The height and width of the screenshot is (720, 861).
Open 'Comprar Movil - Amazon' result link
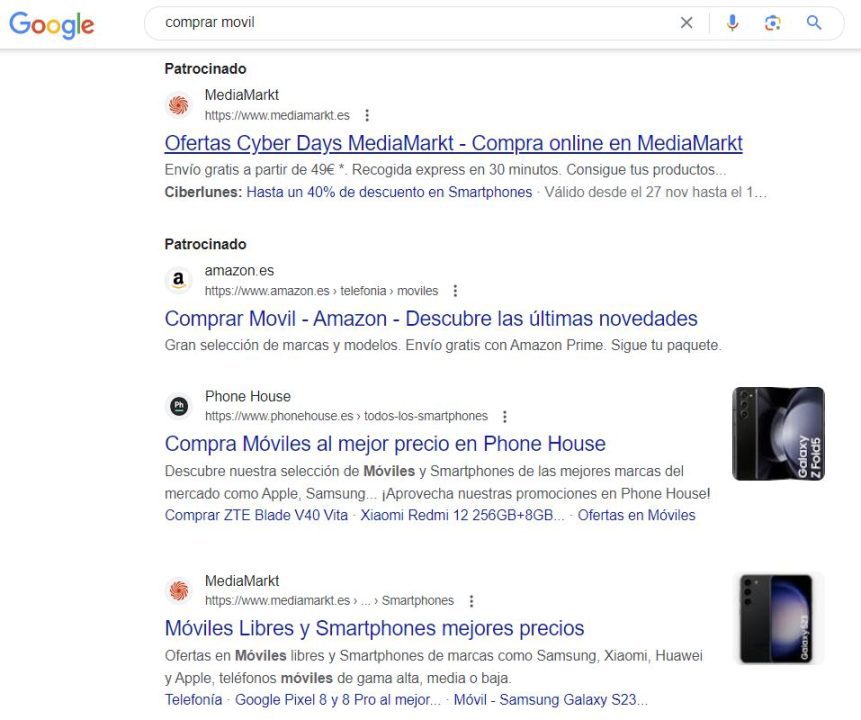point(431,319)
